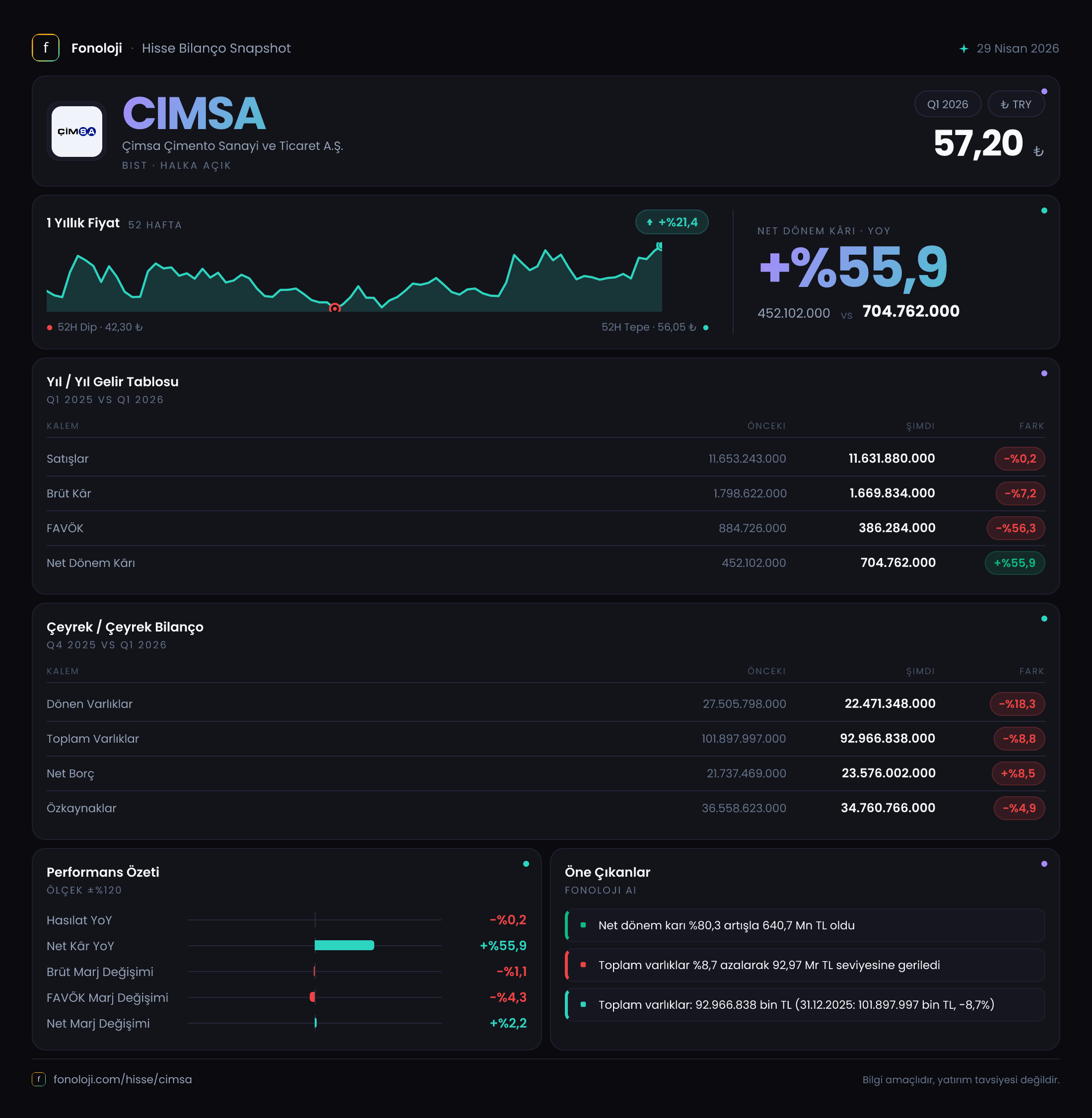1092x1118 pixels.
Task: Click the value 11.631.880.000
Action: 891,458
